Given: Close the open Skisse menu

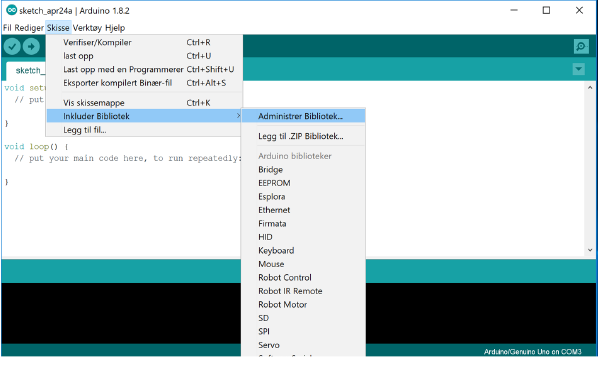Looking at the screenshot, I should 58,28.
